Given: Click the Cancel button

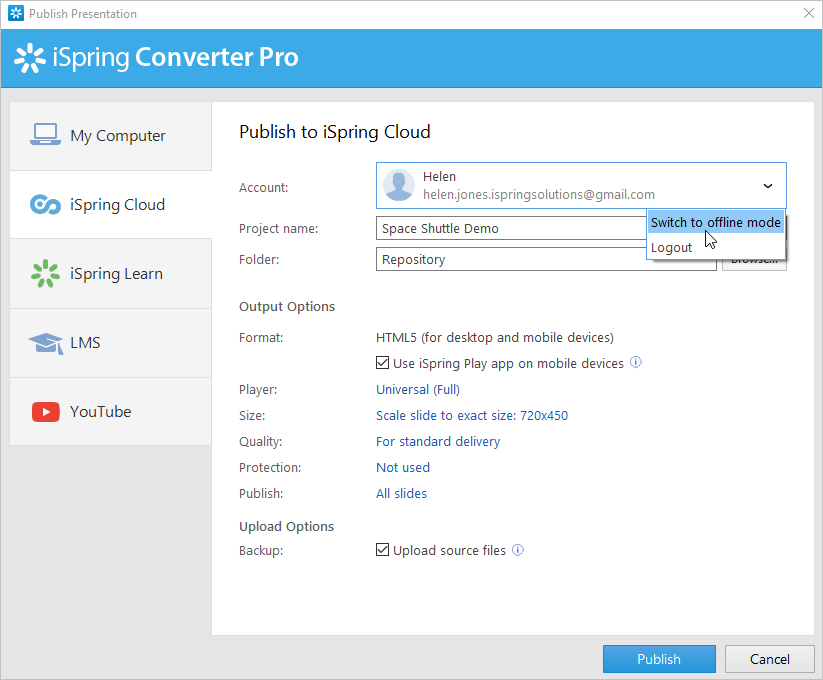Looking at the screenshot, I should (x=769, y=659).
